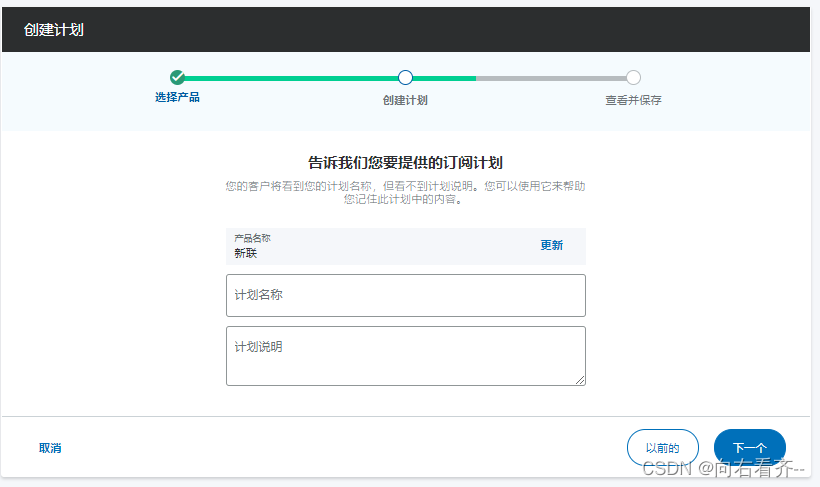
Task: Click the 更新 link for product name
Action: (x=552, y=245)
